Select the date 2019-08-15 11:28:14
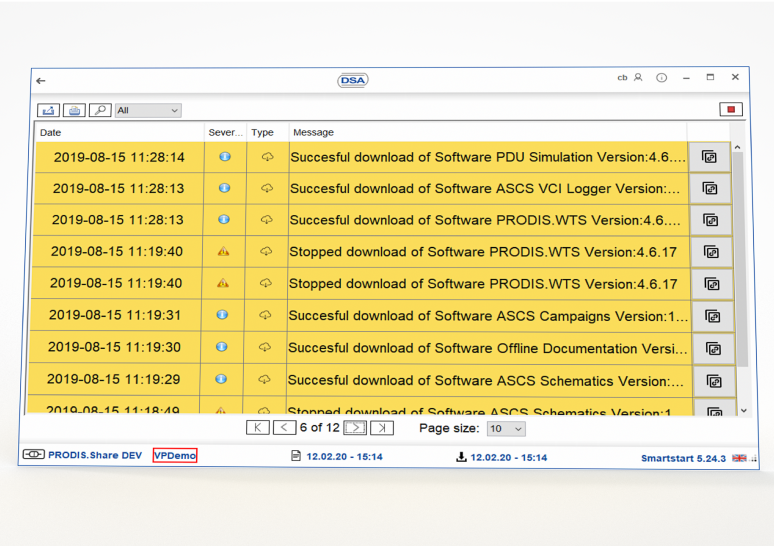Screen dimensions: 774x546 pos(119,157)
